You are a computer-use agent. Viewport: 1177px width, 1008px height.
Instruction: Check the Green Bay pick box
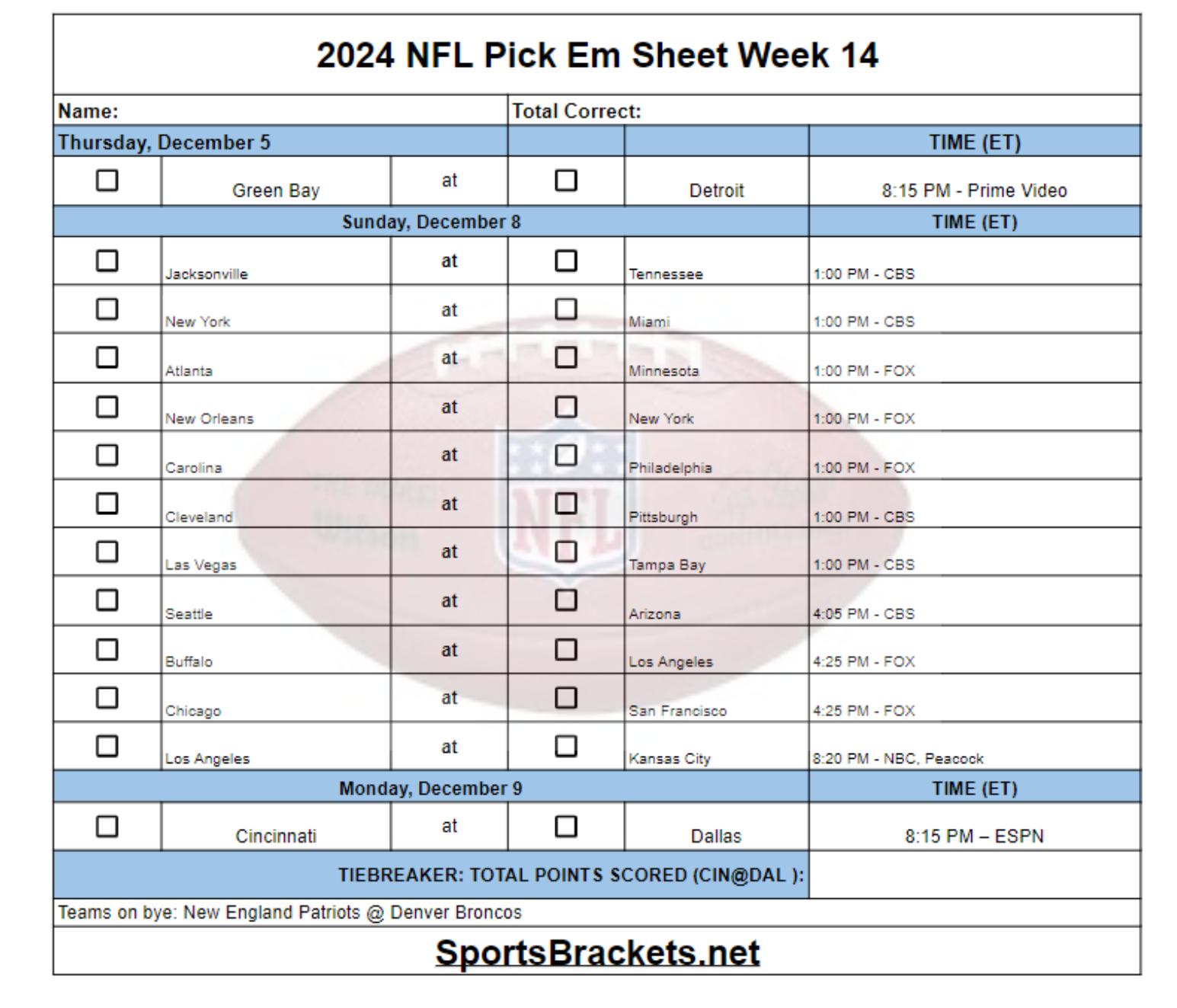(x=107, y=181)
